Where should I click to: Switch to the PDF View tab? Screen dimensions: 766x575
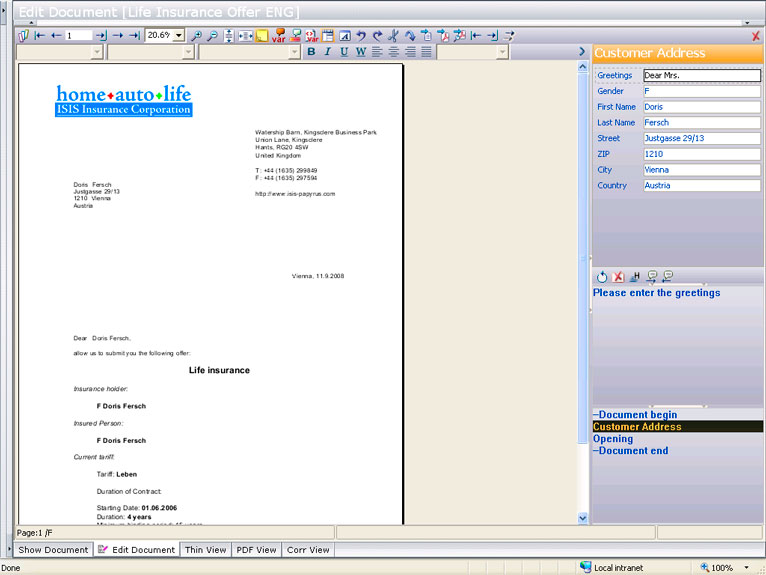[x=256, y=550]
